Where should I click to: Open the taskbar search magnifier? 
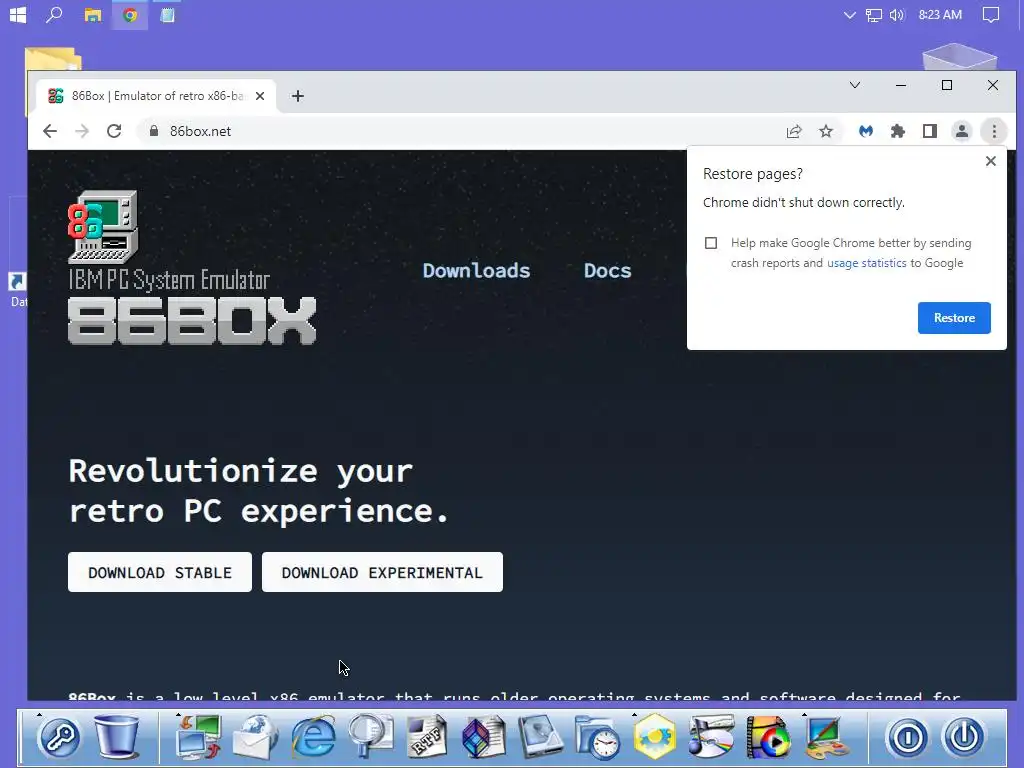coord(54,14)
